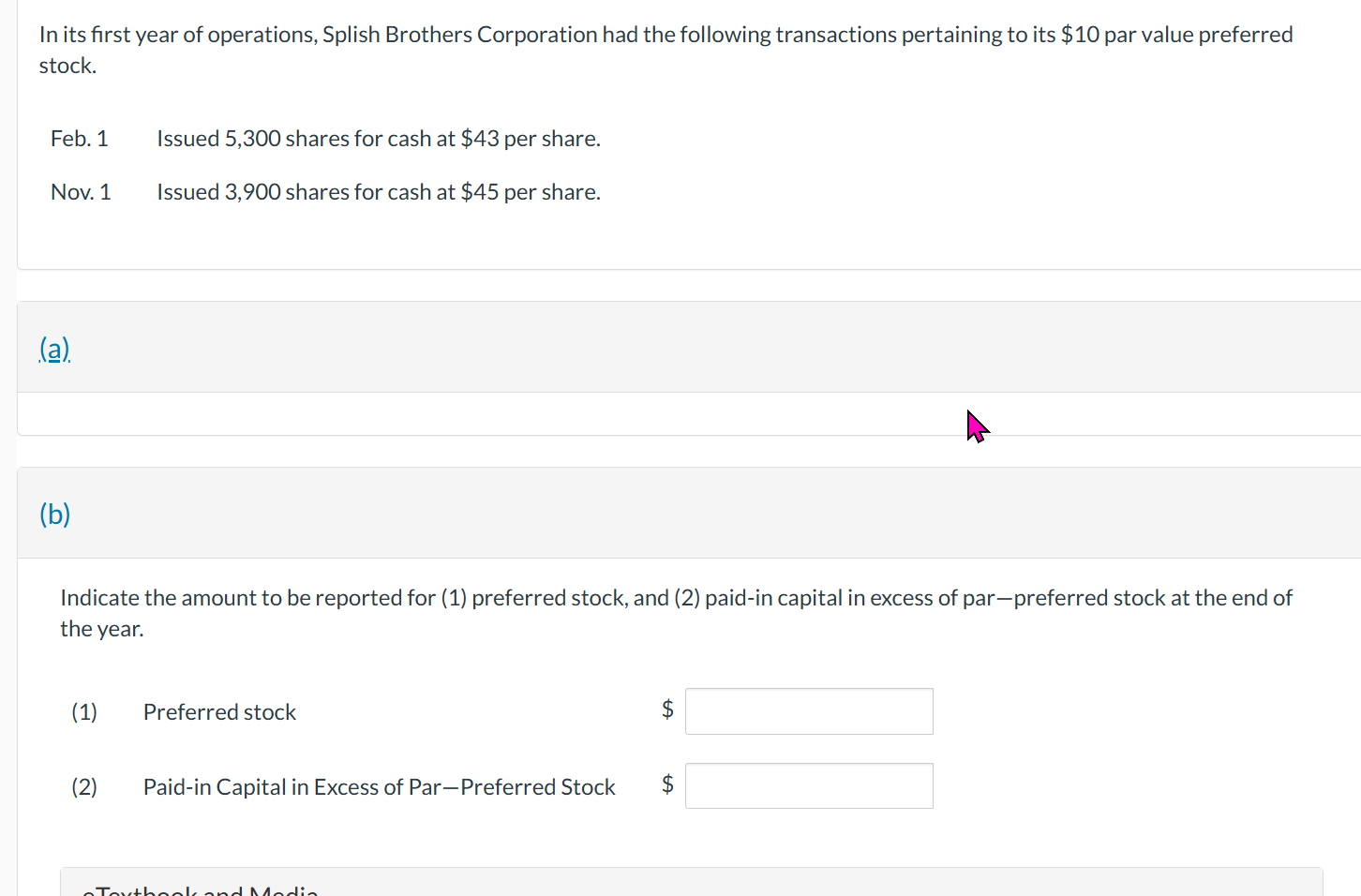This screenshot has width=1361, height=896.
Task: Click the 'Preferred stock' row label
Action: click(x=219, y=712)
